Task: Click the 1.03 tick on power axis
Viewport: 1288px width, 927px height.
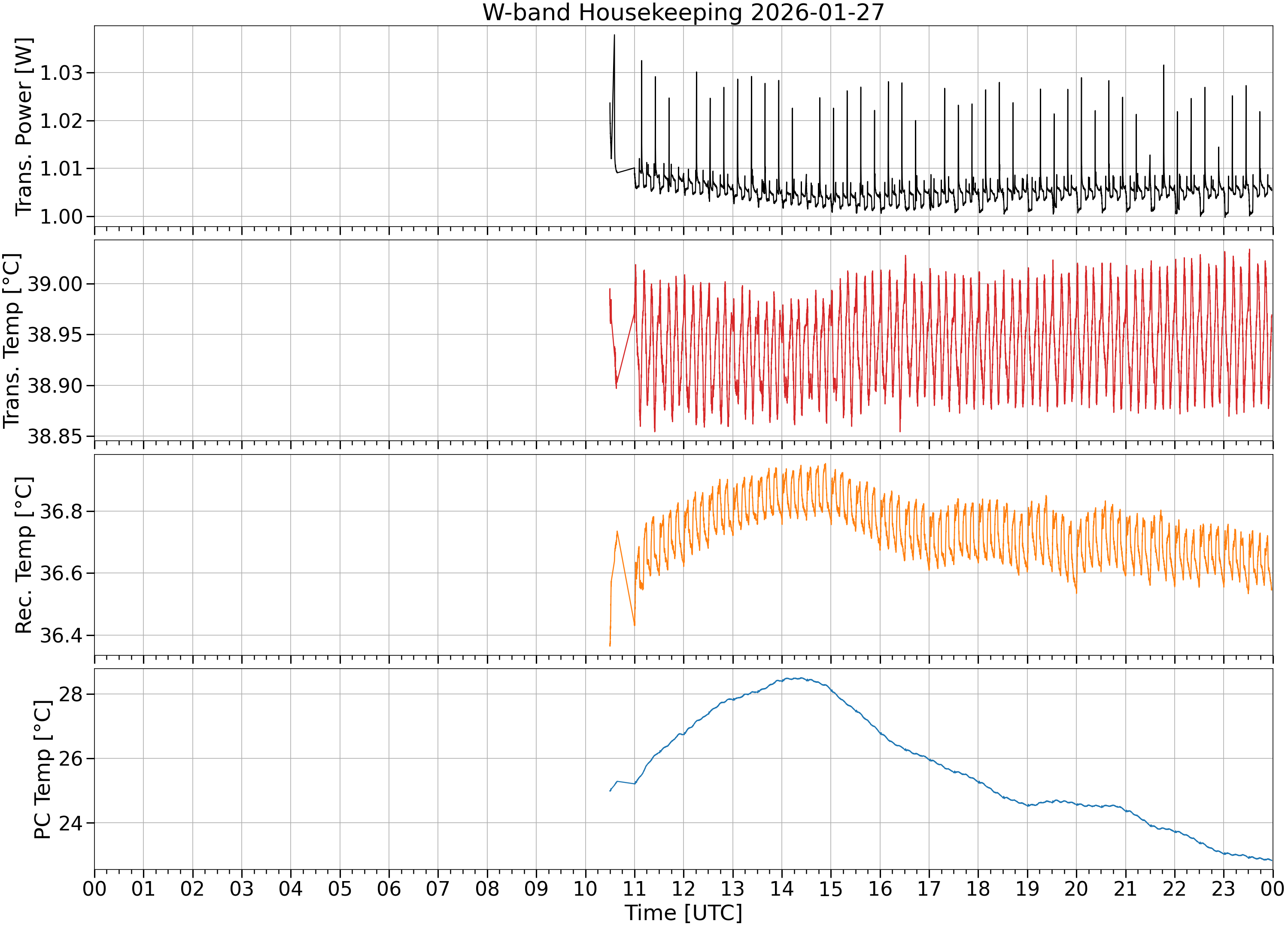Action: (x=61, y=73)
